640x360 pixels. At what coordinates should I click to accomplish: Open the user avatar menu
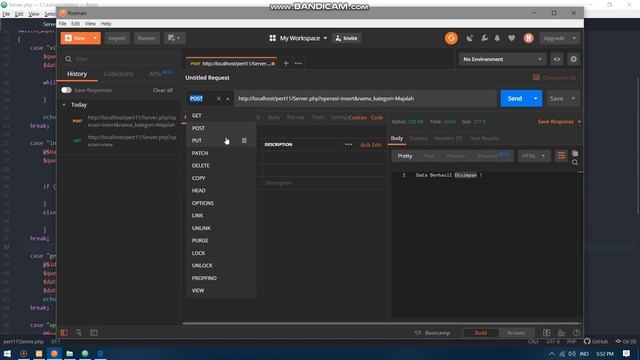click(x=529, y=38)
